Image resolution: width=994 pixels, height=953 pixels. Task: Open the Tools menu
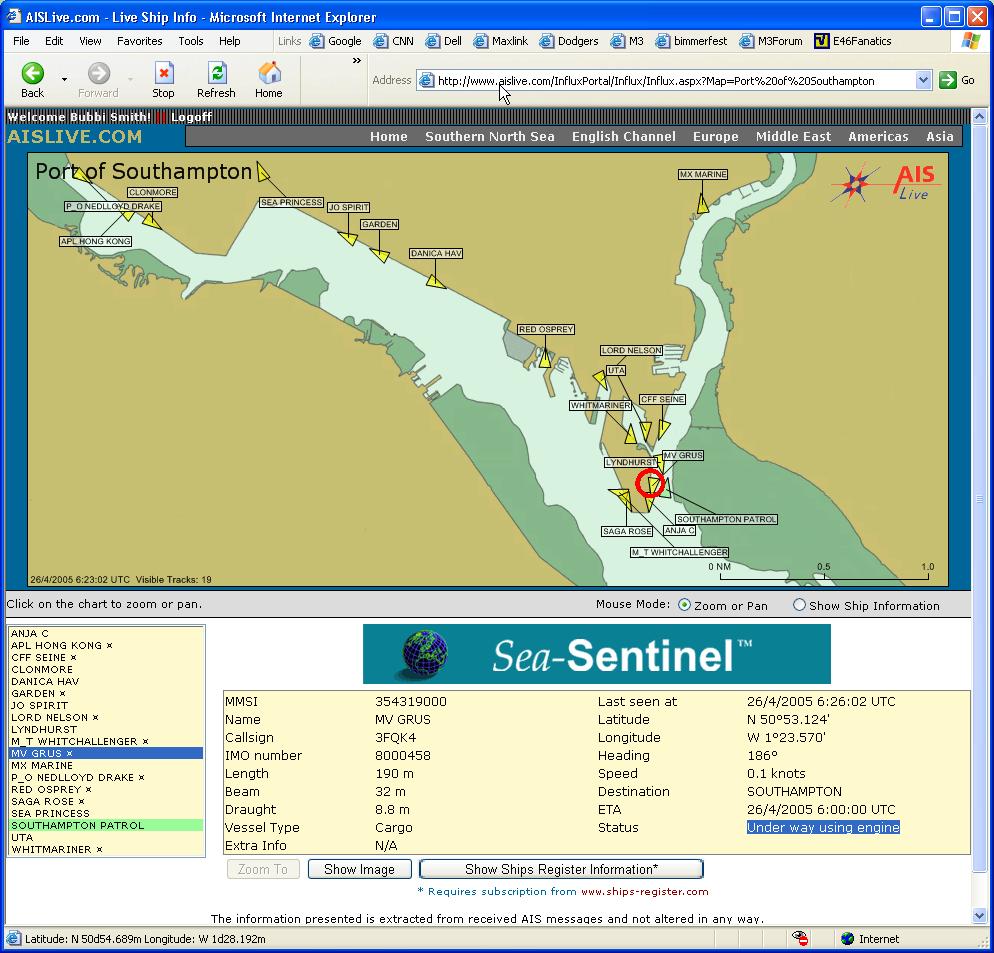190,41
